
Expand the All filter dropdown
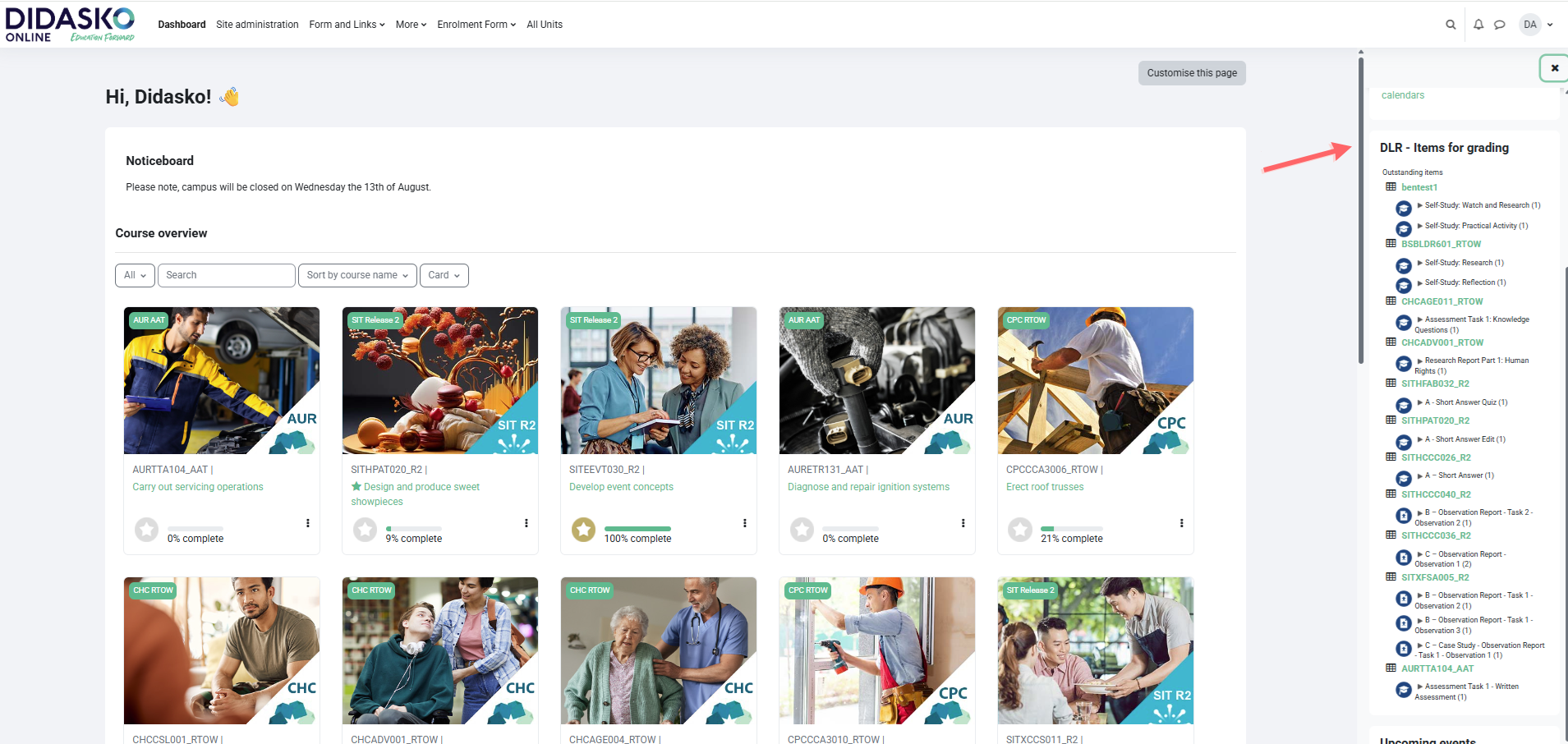click(135, 275)
